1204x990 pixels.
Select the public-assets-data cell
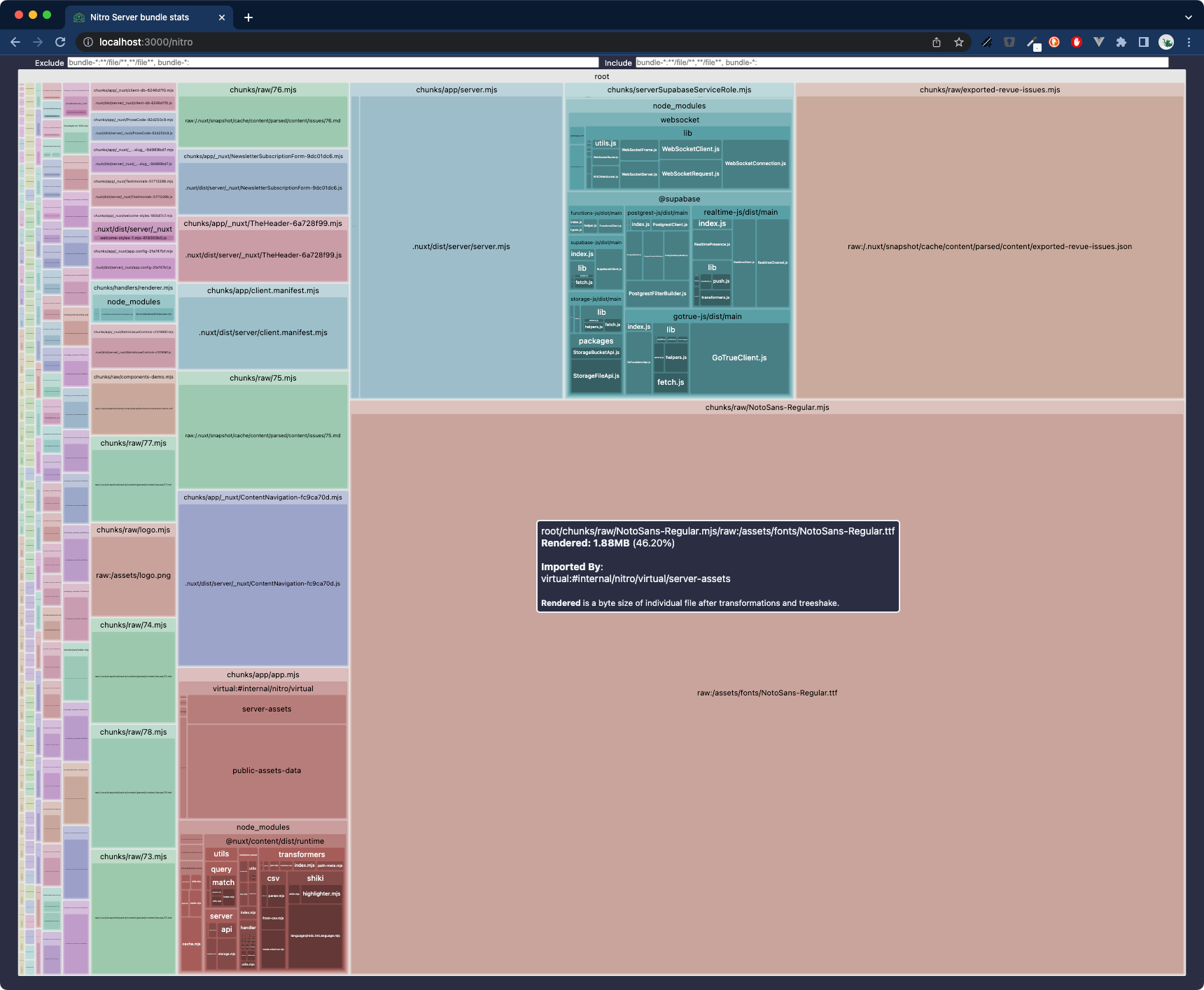[267, 770]
